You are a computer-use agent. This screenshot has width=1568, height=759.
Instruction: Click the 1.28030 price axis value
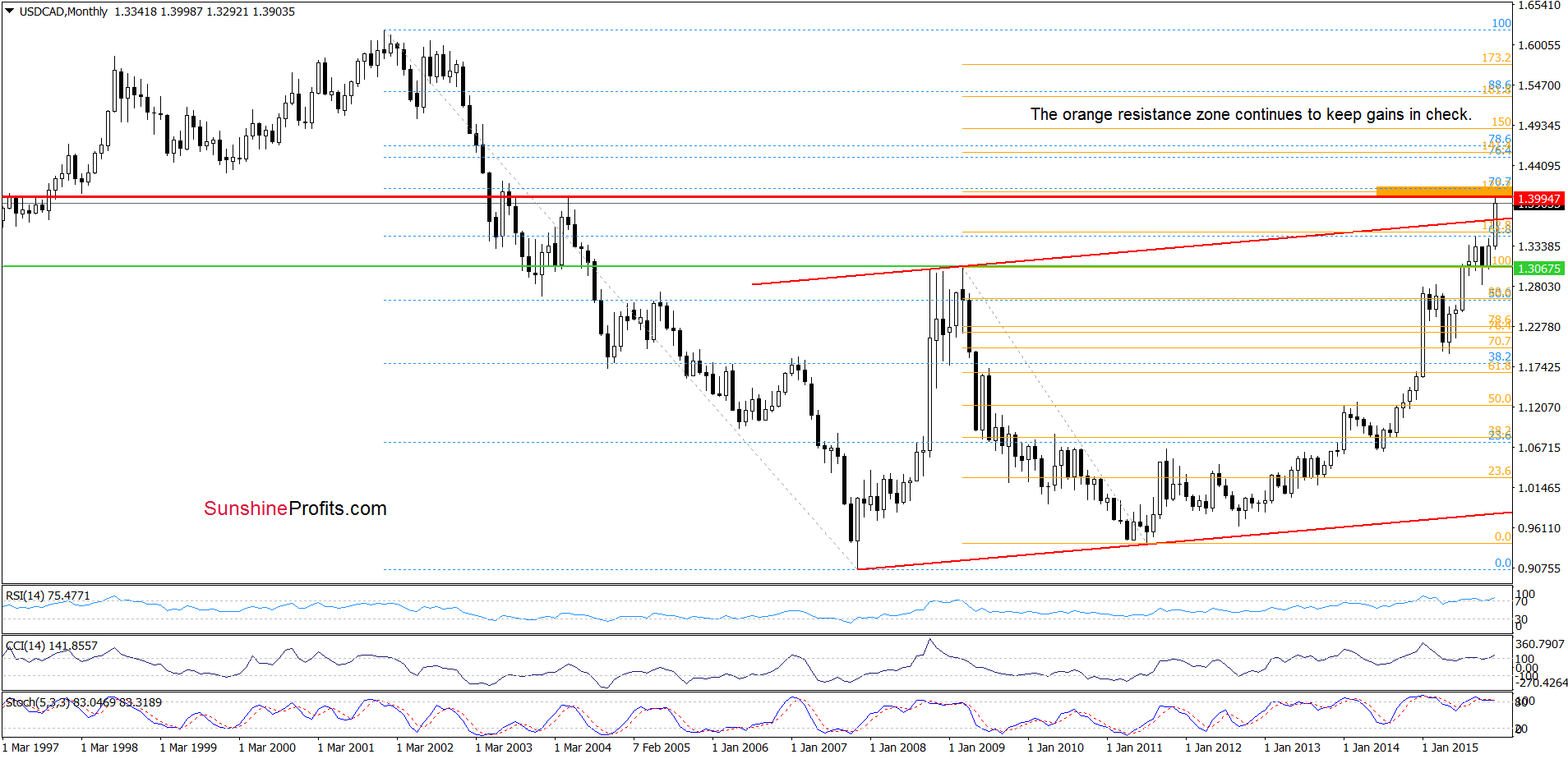(1538, 287)
